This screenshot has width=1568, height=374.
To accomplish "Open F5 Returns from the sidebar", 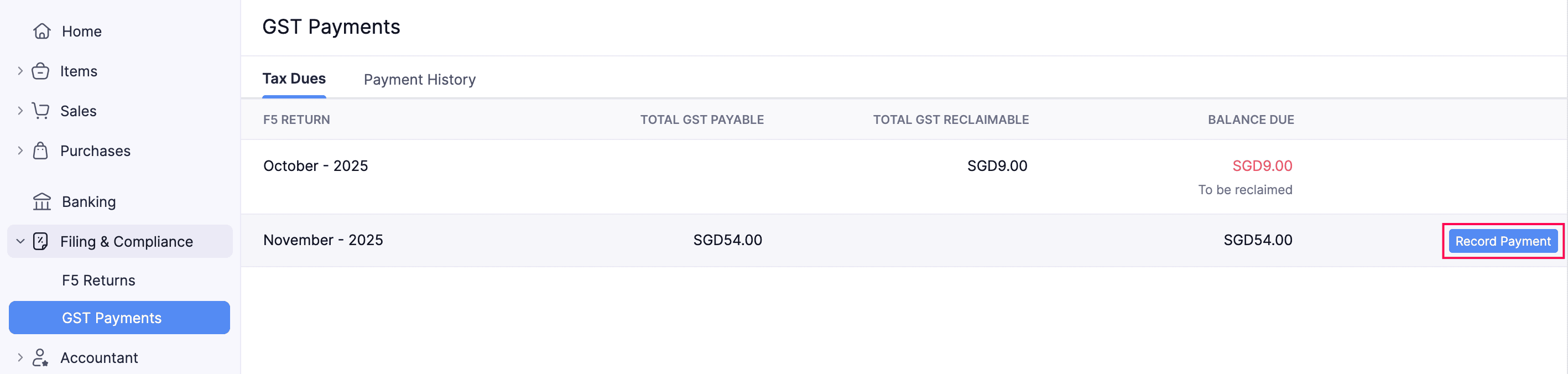I will (x=98, y=280).
